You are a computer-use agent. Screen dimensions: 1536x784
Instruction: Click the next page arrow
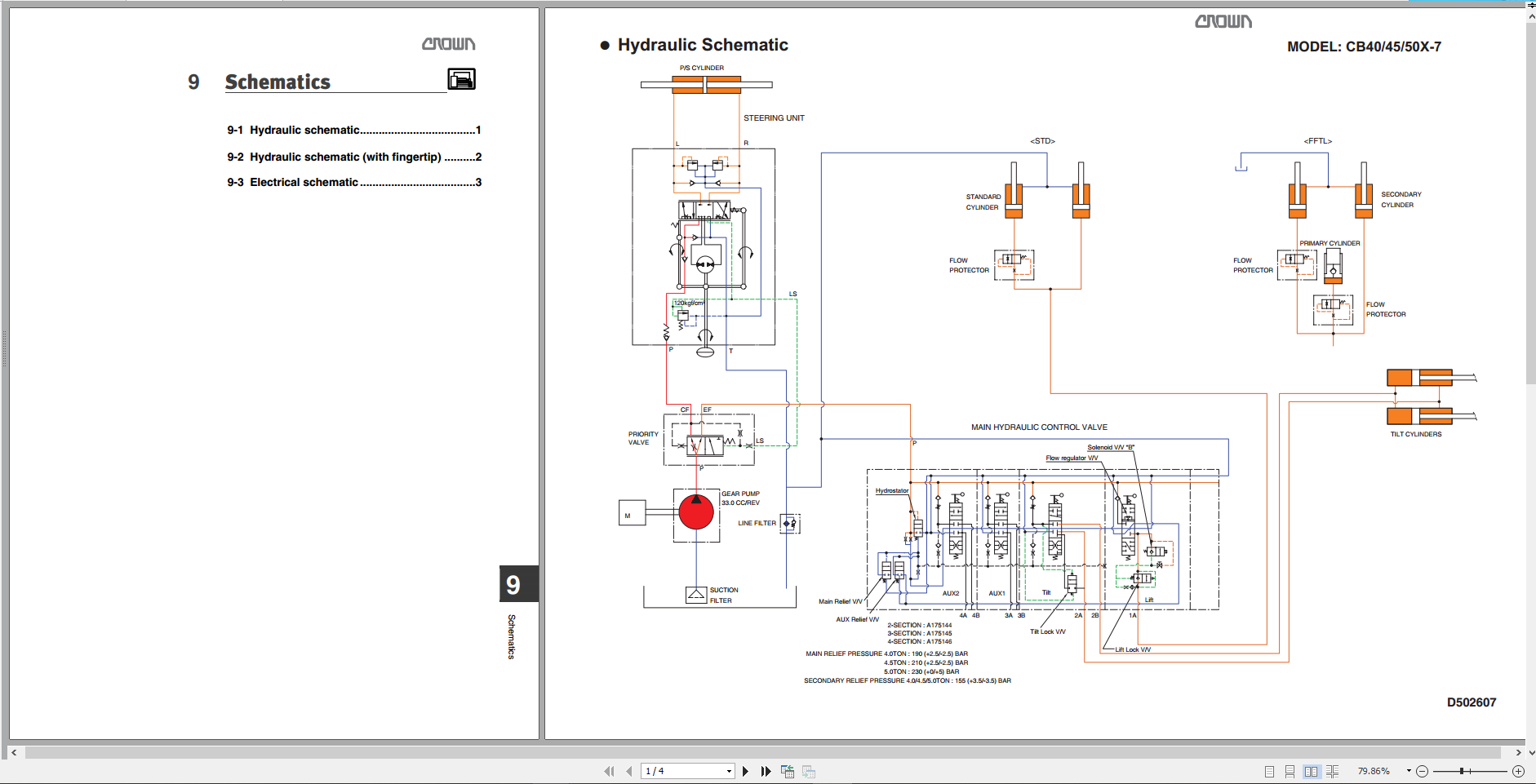[x=745, y=771]
